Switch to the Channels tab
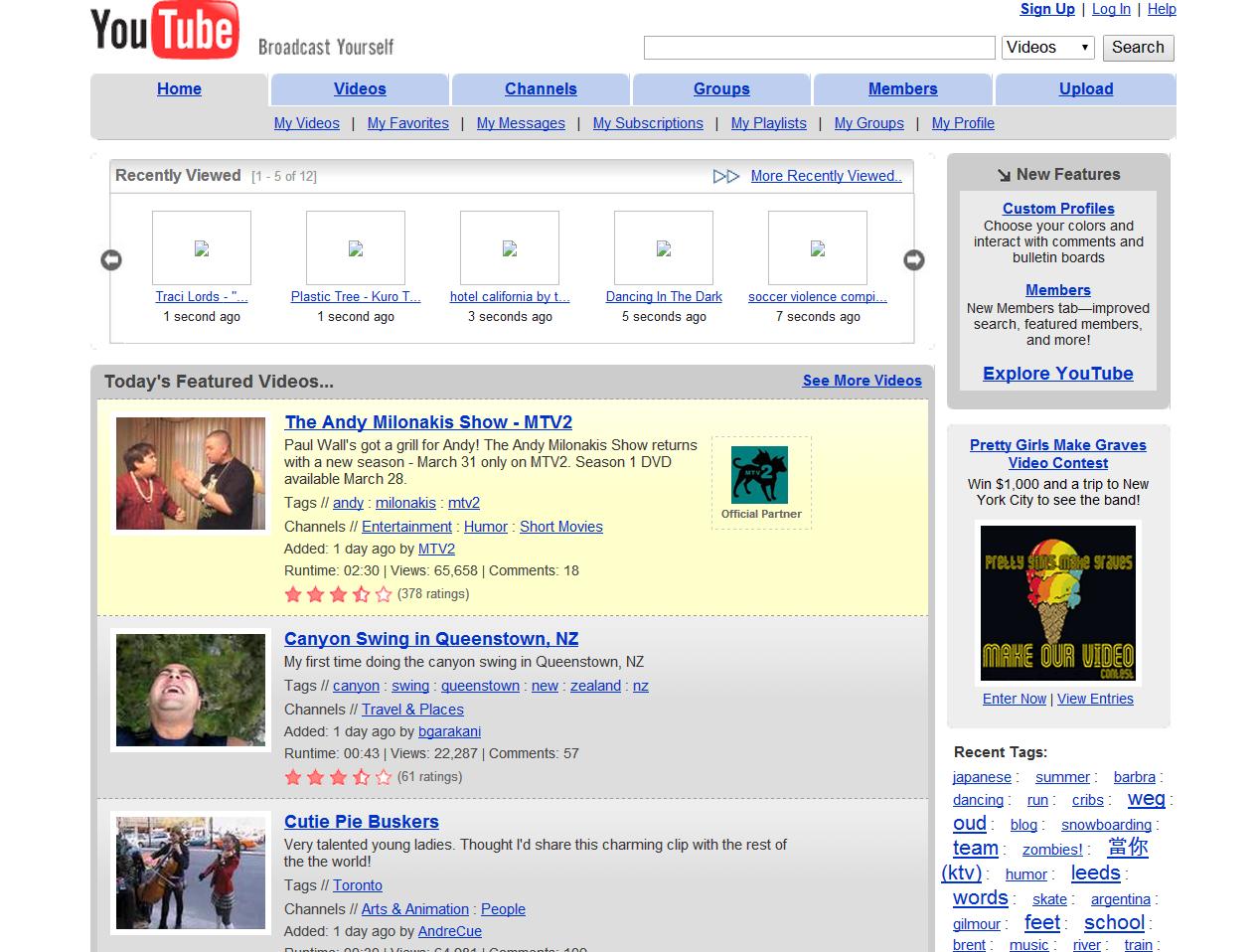The height and width of the screenshot is (952, 1257). pyautogui.click(x=541, y=88)
